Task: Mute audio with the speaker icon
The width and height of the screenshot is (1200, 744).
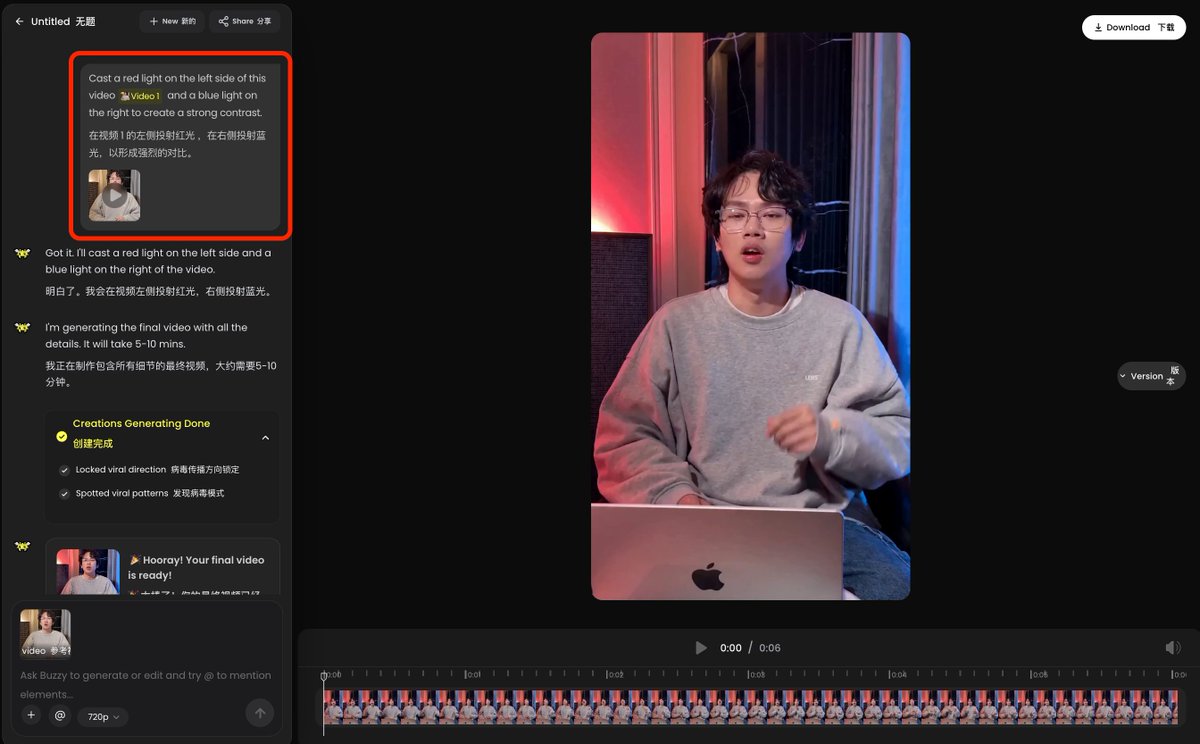Action: [x=1173, y=648]
